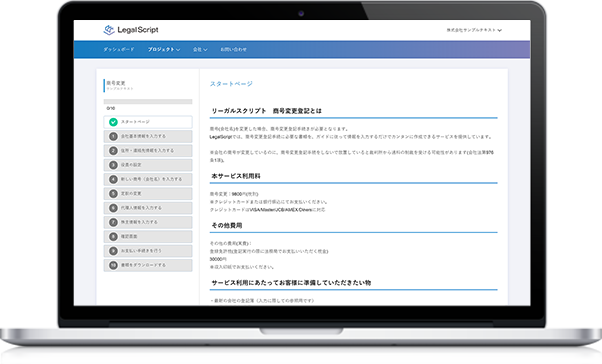Click the 0/10 progress counter
The image size is (602, 364).
[111, 109]
